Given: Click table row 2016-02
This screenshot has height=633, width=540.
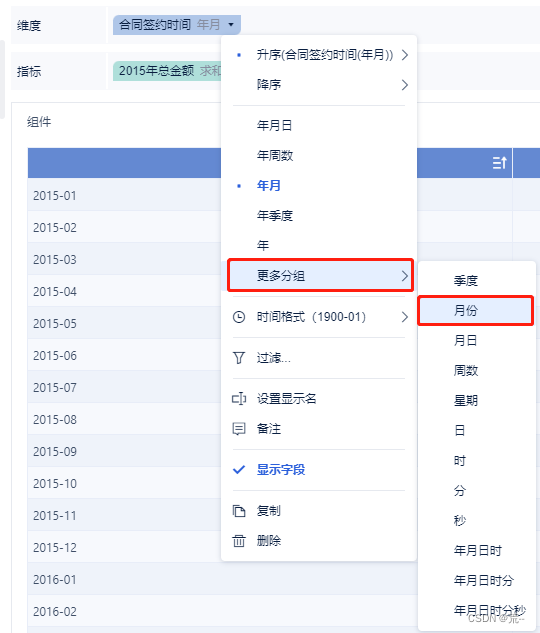Looking at the screenshot, I should coord(222,611).
